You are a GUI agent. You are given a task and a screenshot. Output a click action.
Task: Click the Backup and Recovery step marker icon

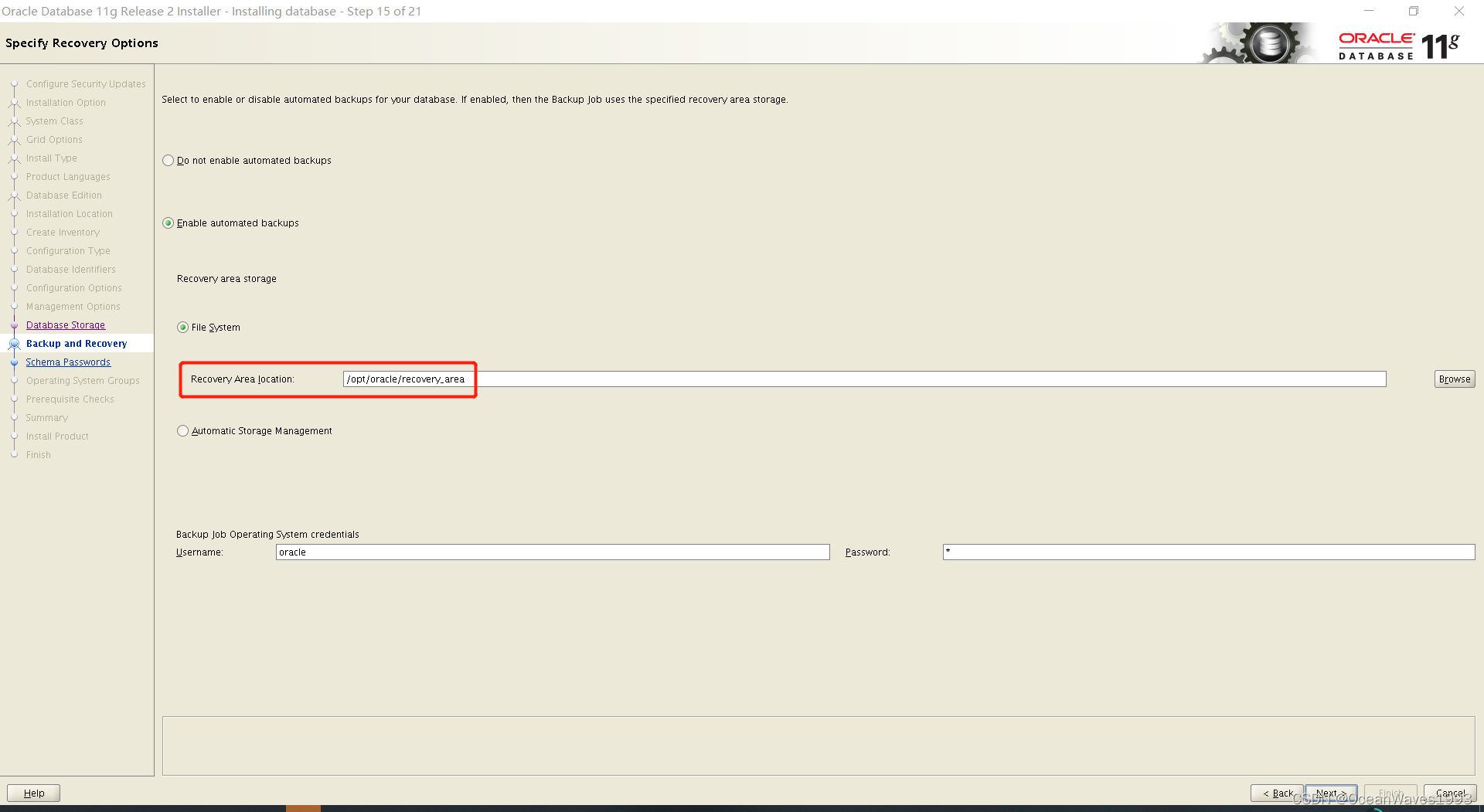pyautogui.click(x=14, y=344)
